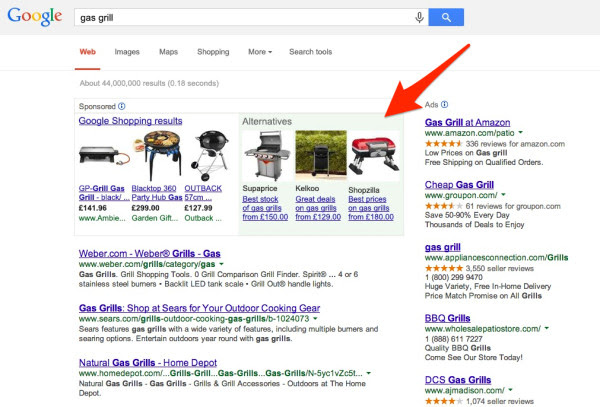Open Natural Gas Grills Home Depot result

pyautogui.click(x=148, y=363)
